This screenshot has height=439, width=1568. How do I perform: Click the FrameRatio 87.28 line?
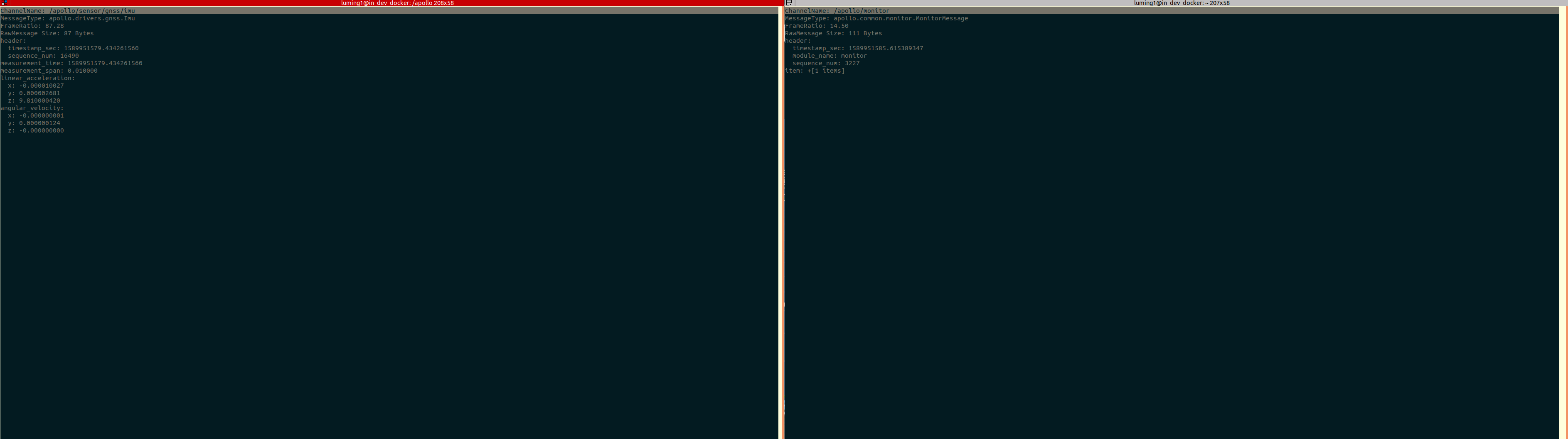[x=32, y=26]
